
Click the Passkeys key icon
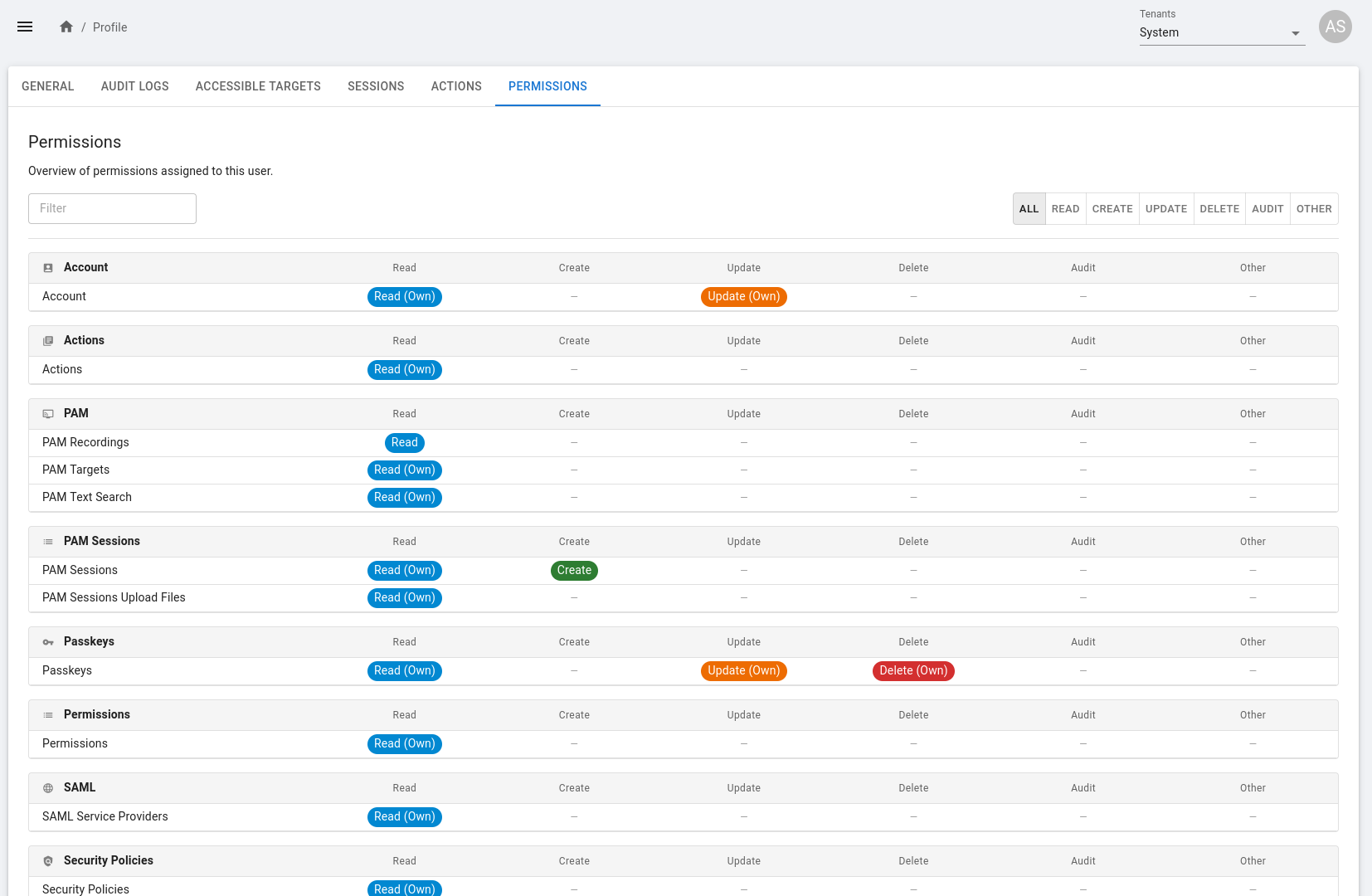point(48,642)
